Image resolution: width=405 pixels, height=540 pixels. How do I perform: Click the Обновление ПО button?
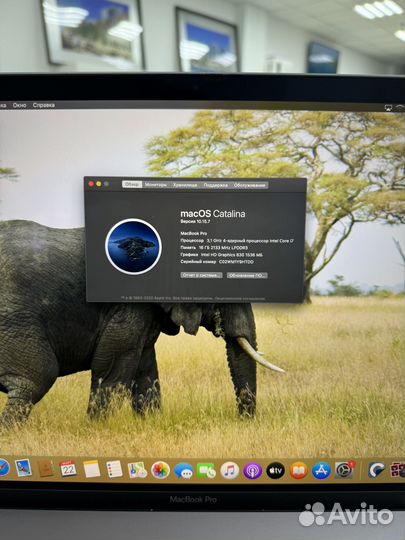[x=247, y=276]
